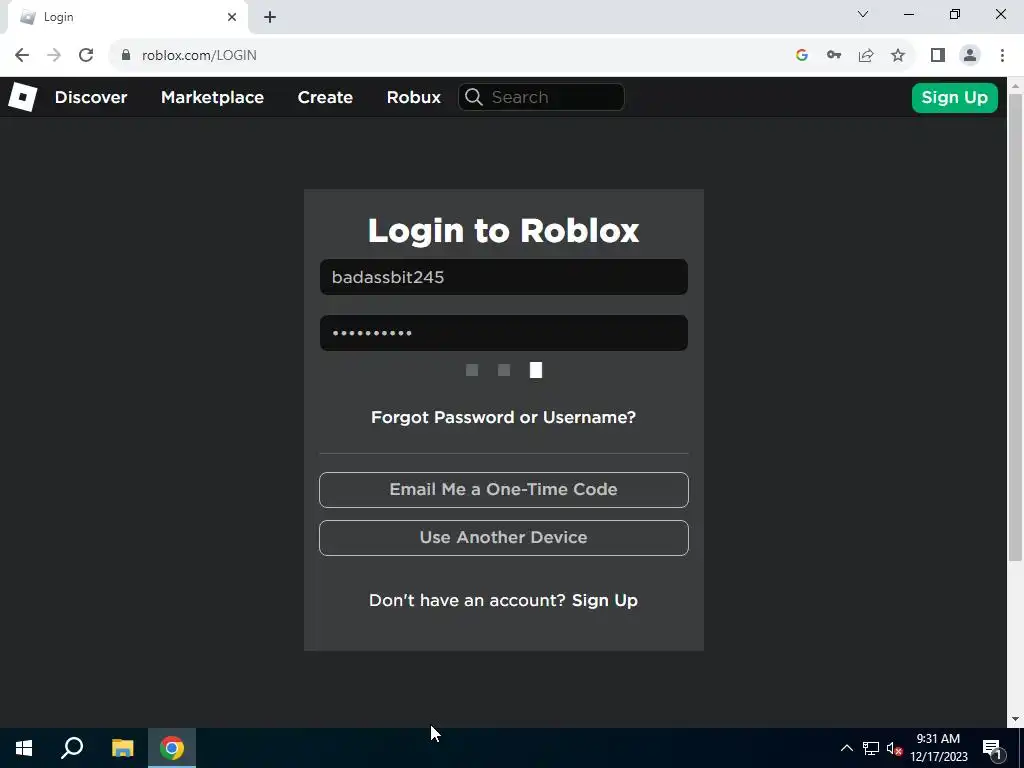Screen dimensions: 1024x768
Task: Go to the Create menu item
Action: click(x=325, y=97)
